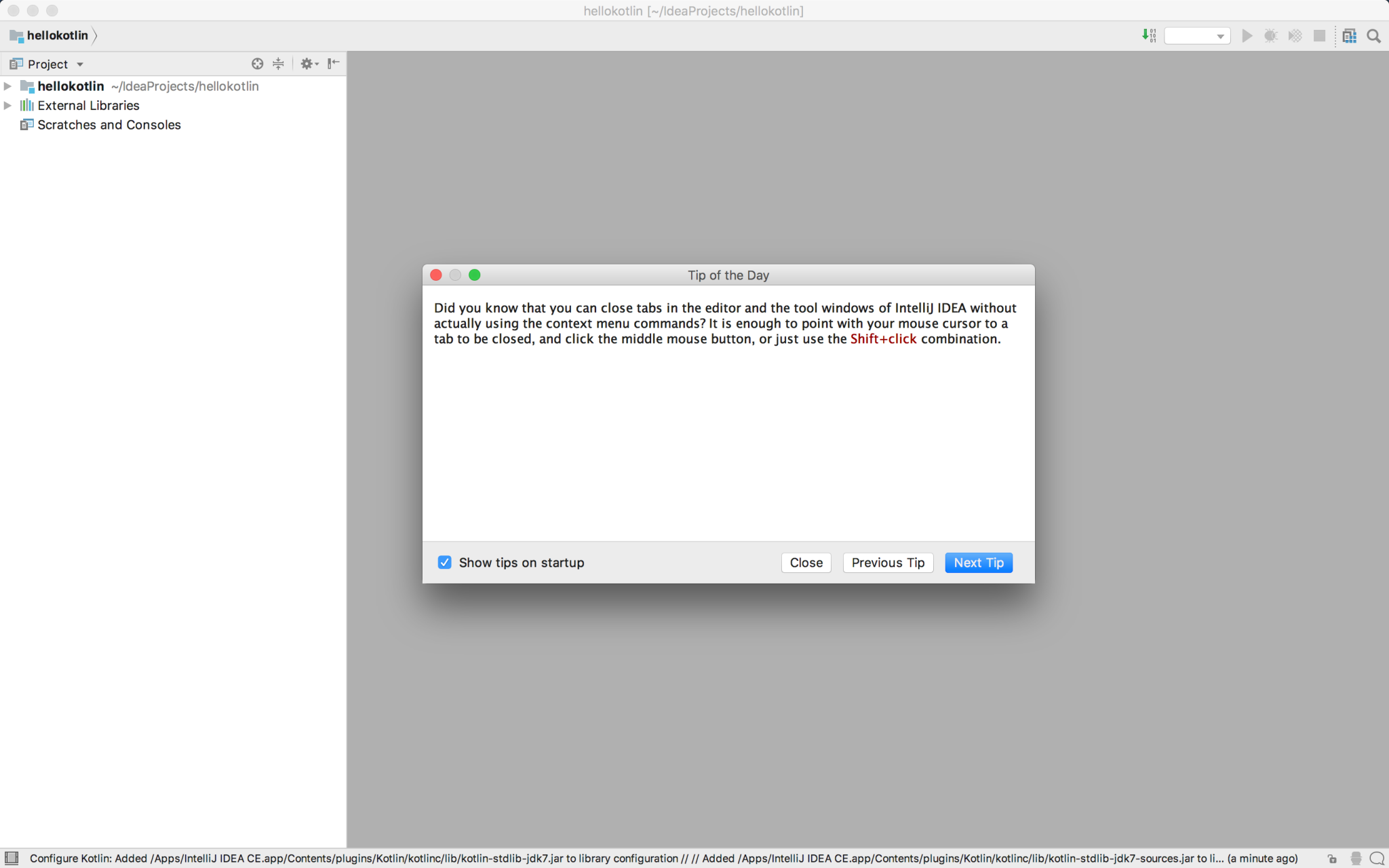This screenshot has height=868, width=1389.
Task: Click the hellokotlin breadcrumb in the navigation bar
Action: point(57,35)
